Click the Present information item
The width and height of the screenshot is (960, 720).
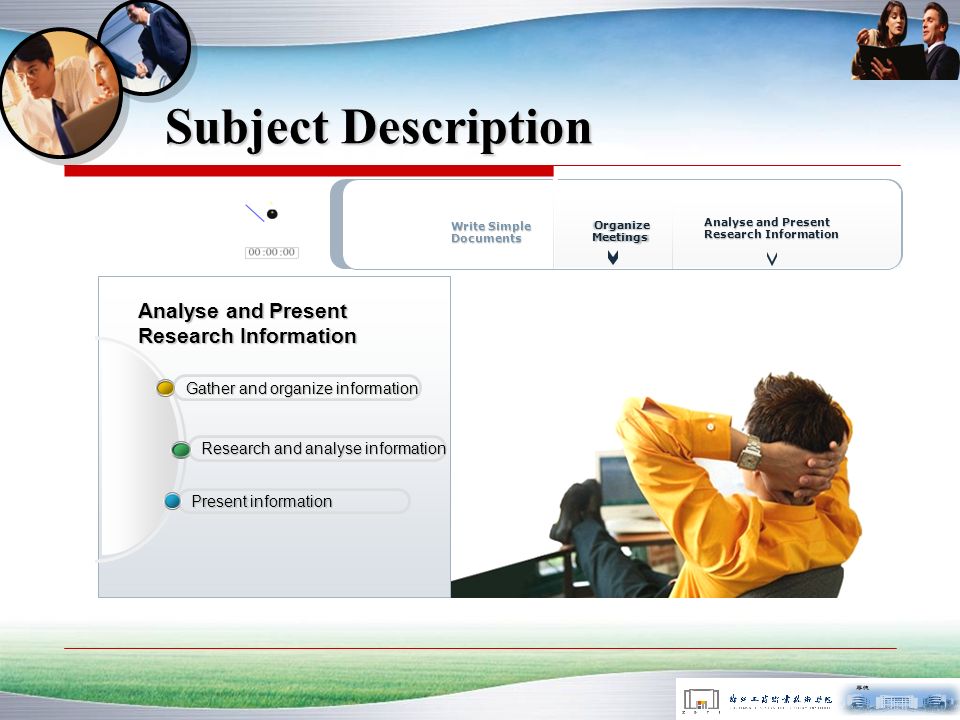(294, 501)
